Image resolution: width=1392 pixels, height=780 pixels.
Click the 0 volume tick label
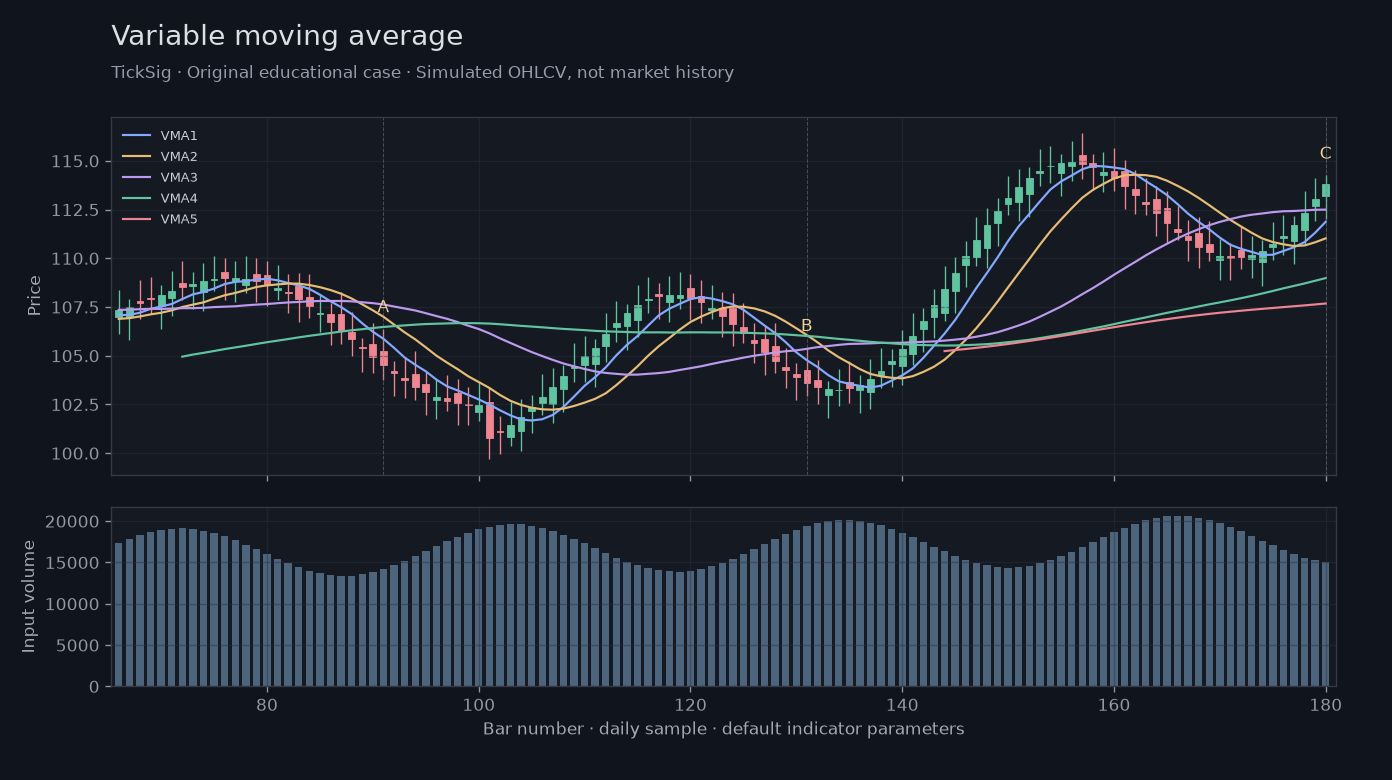pyautogui.click(x=94, y=687)
